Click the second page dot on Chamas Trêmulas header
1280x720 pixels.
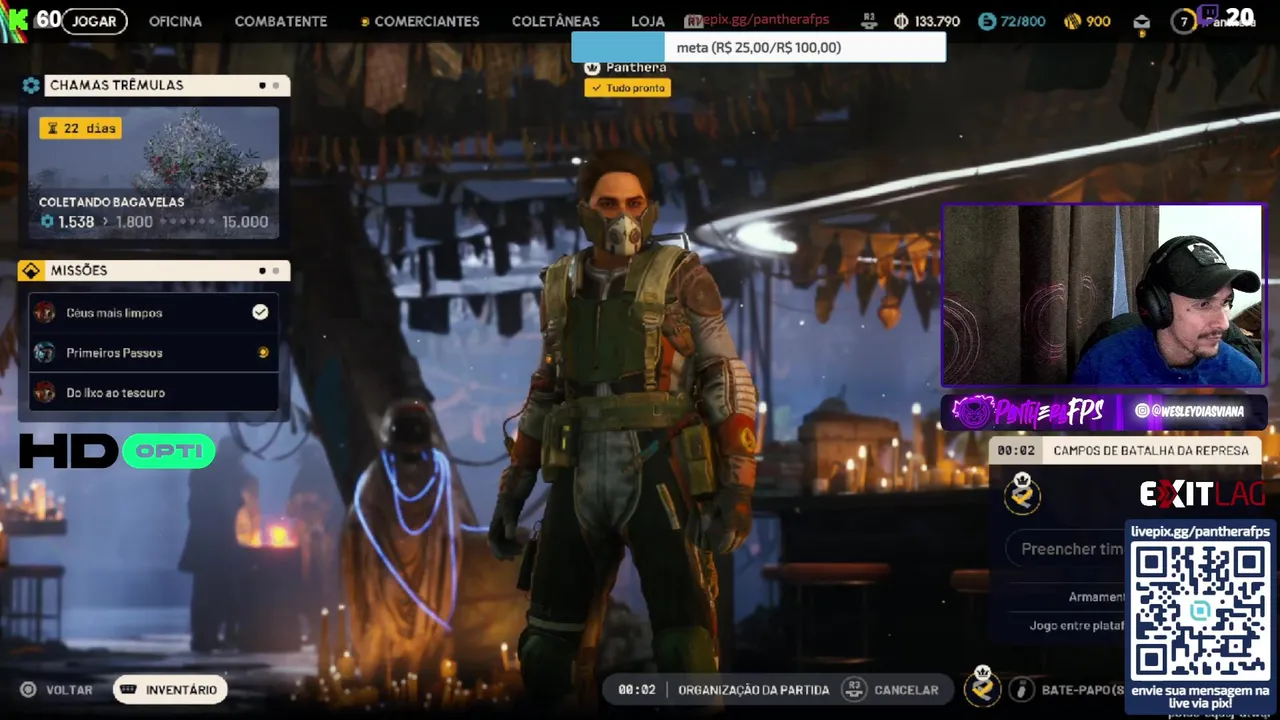click(x=276, y=85)
